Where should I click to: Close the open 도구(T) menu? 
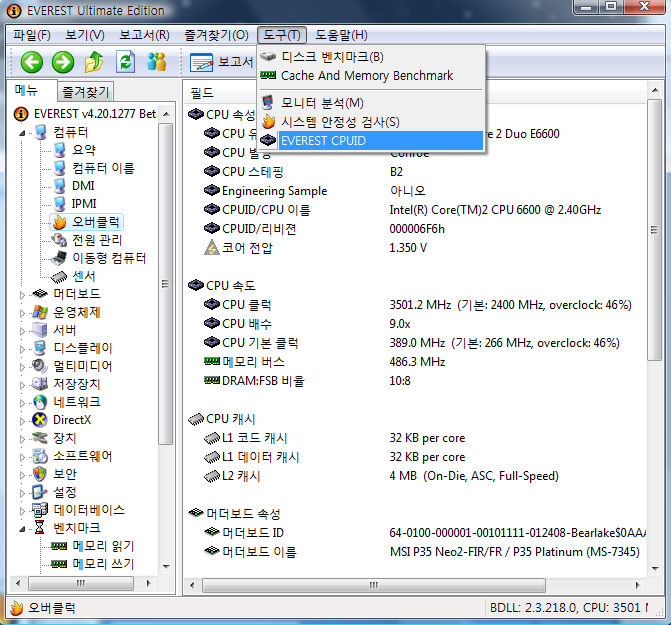(x=282, y=35)
